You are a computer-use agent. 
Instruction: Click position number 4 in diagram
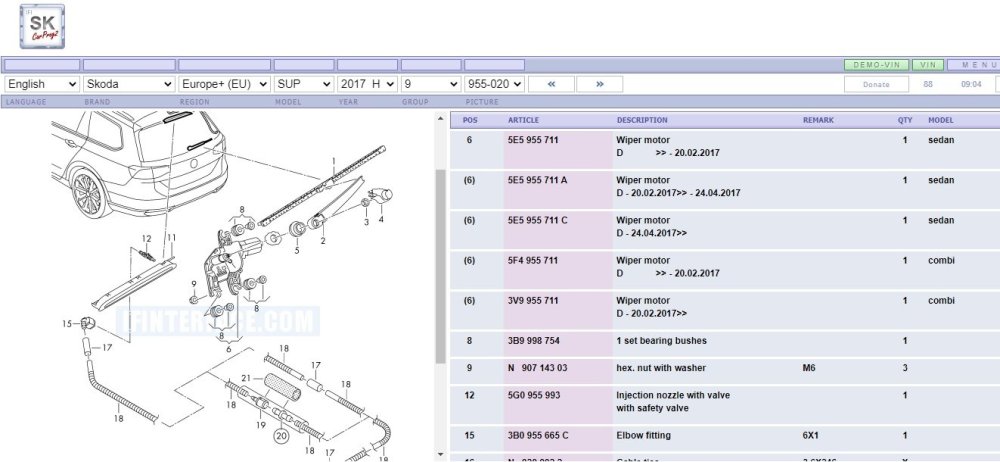click(x=381, y=220)
